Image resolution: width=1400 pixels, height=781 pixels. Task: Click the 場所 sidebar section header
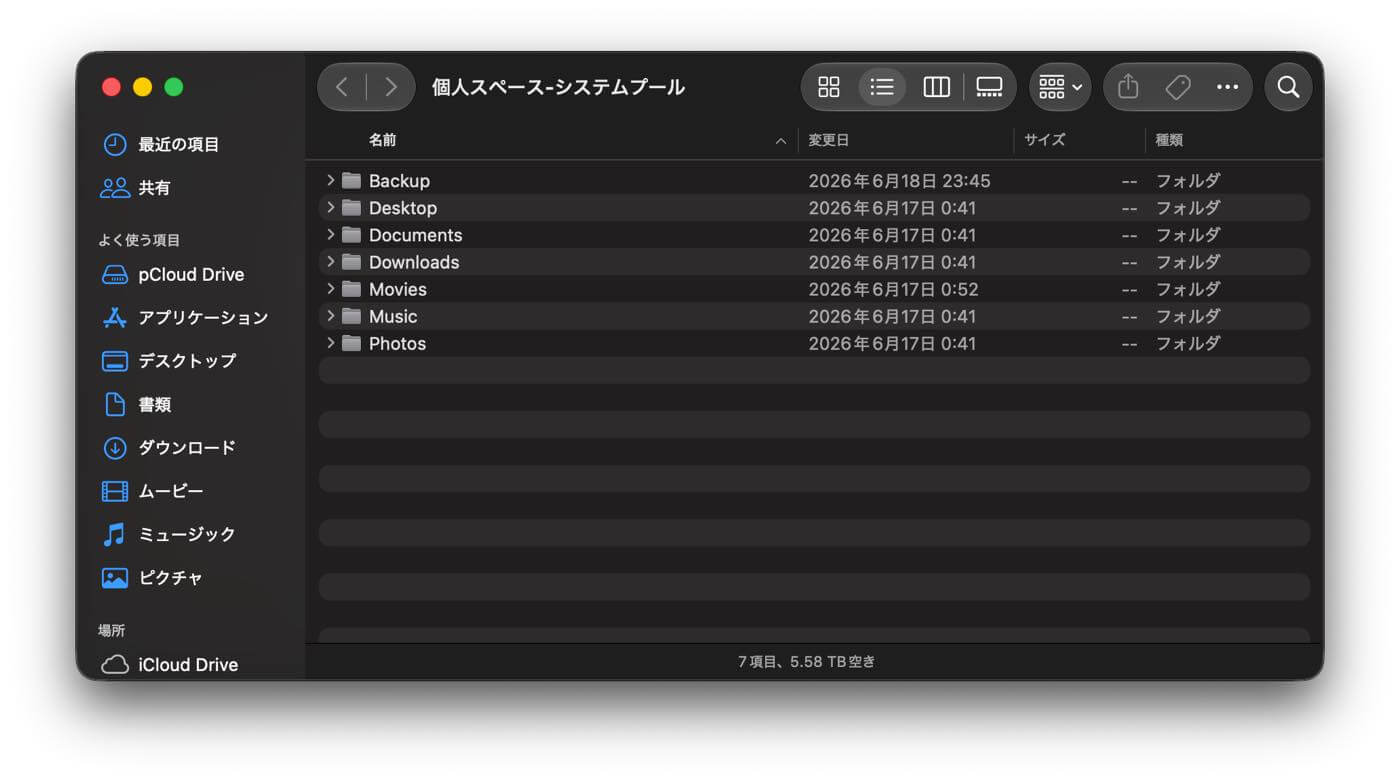(112, 630)
